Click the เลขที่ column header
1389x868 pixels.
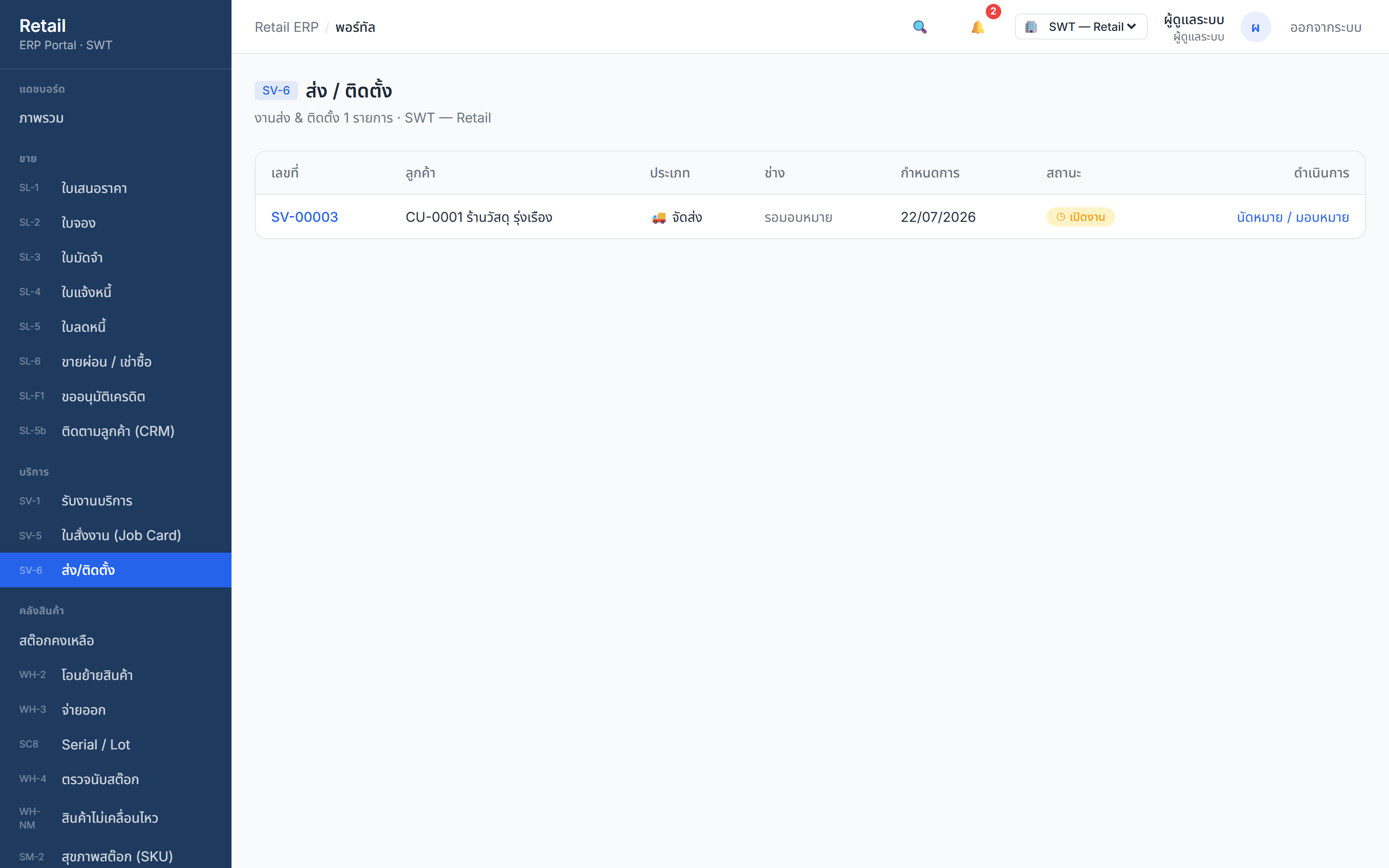coord(285,173)
